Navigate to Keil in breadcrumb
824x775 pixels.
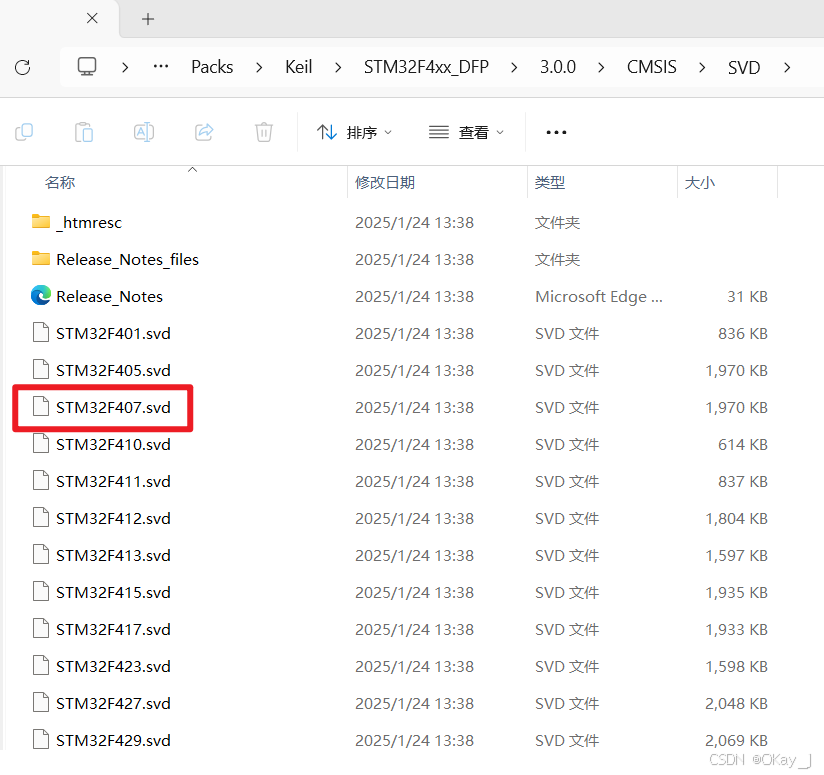point(298,67)
